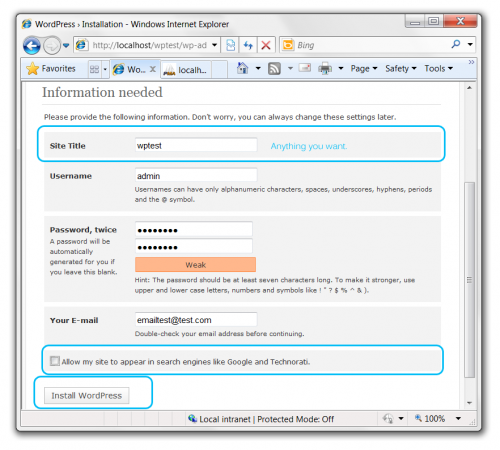
Task: Open the Page menu
Action: tap(364, 69)
